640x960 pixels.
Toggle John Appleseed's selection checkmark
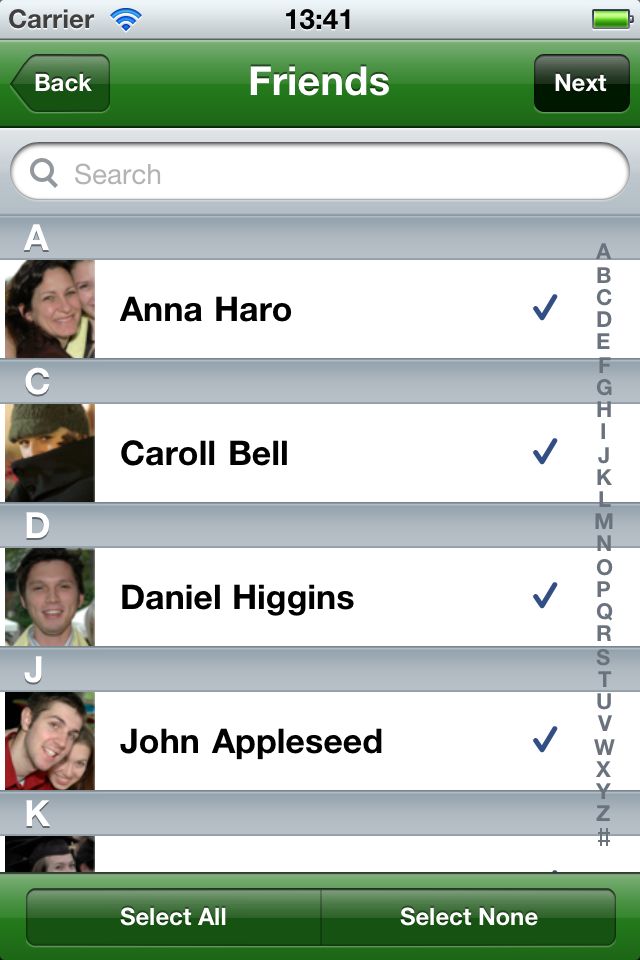point(545,739)
